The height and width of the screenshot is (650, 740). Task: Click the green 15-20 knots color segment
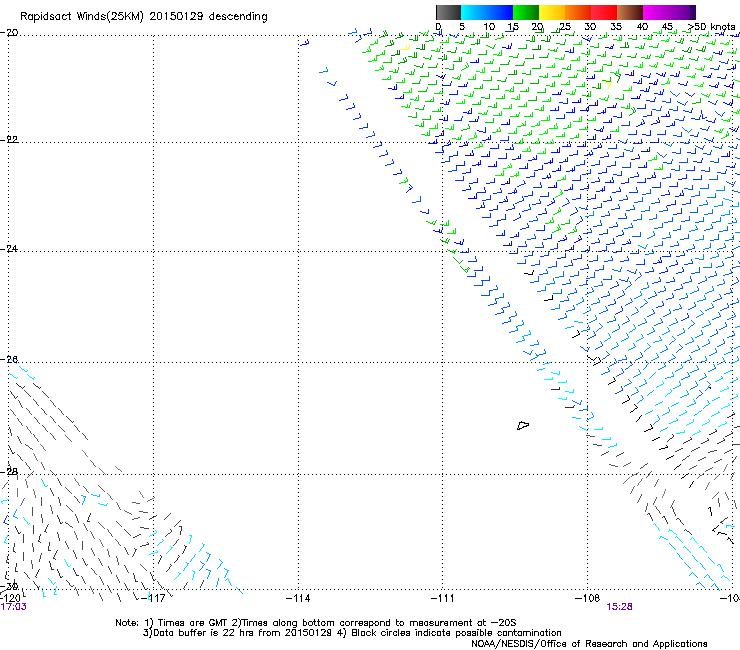(x=526, y=12)
